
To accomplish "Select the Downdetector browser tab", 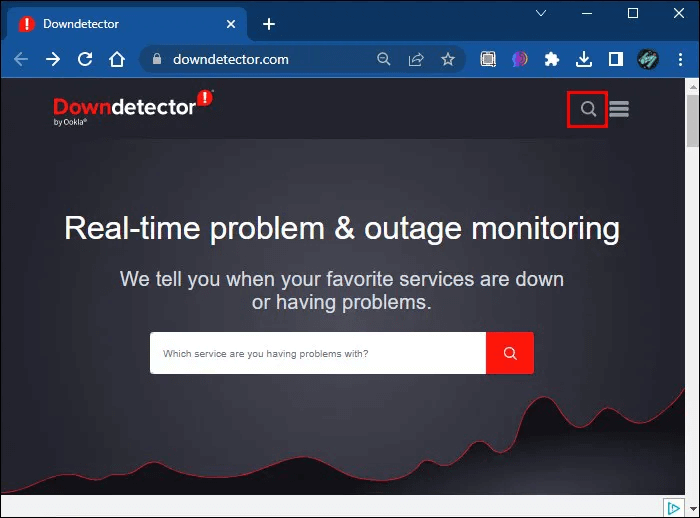I will pyautogui.click(x=125, y=24).
